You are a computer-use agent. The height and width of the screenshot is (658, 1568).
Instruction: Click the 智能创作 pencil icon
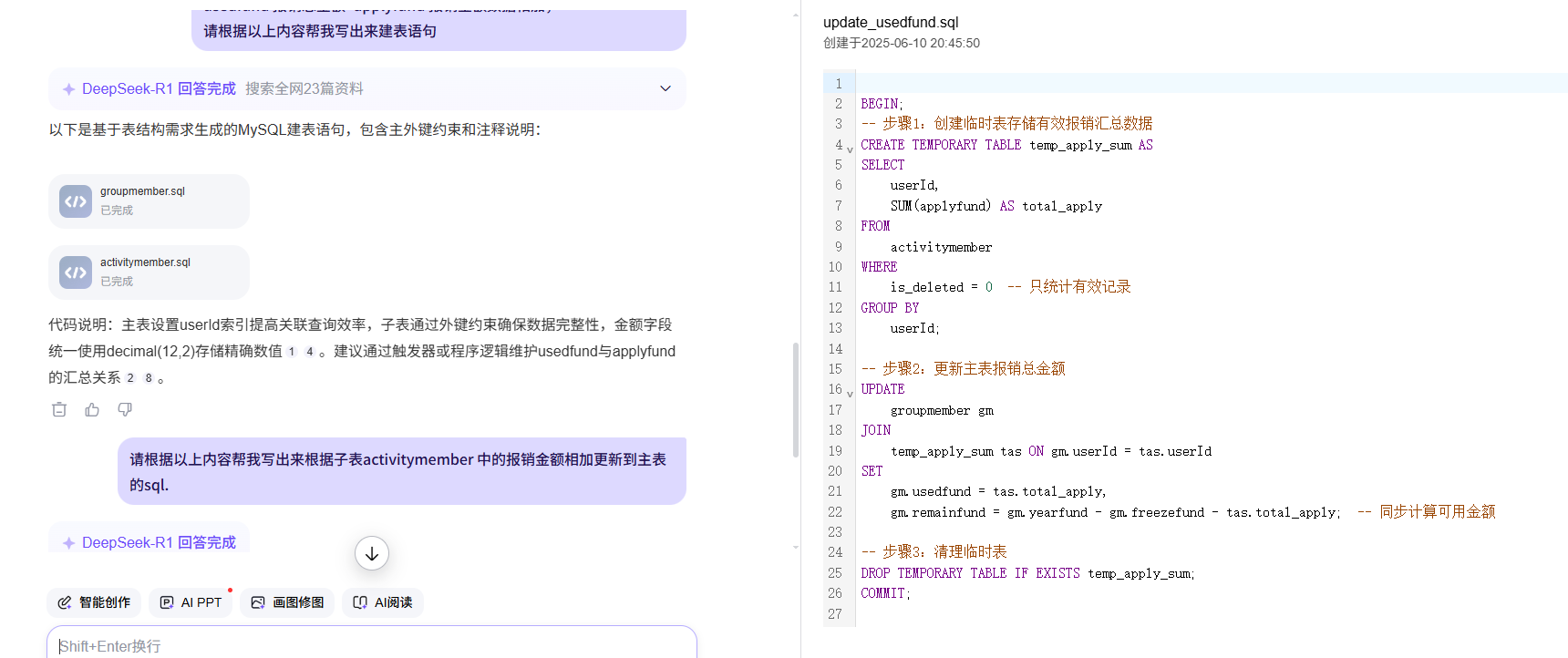[x=65, y=602]
